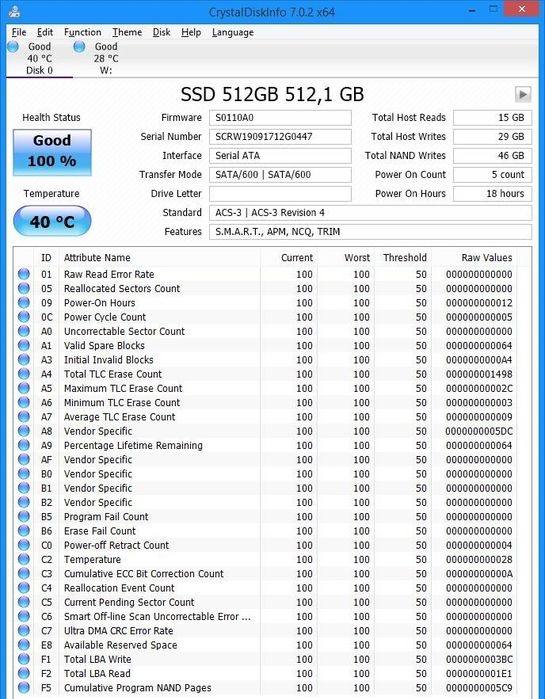The image size is (545, 699).
Task: Open the Theme menu
Action: click(127, 33)
